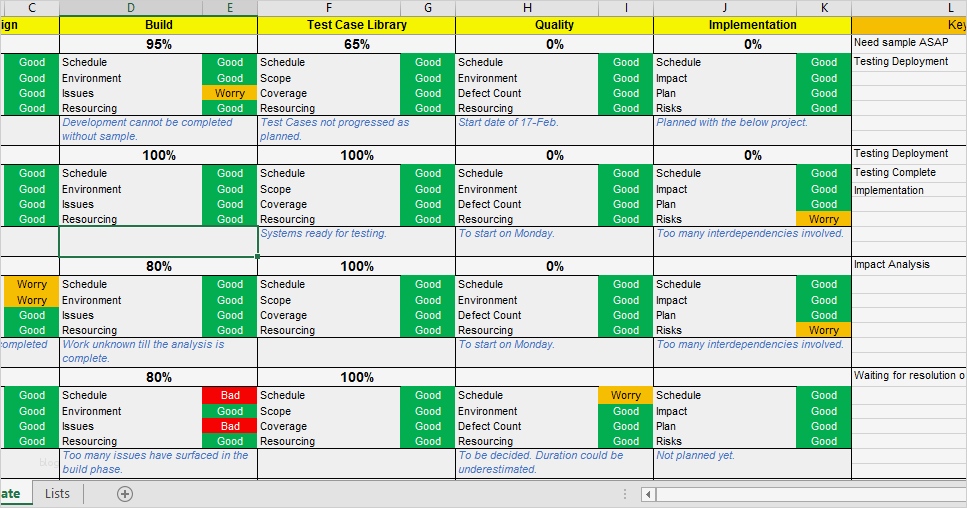Click the 'Start date of 17-Feb.' comment

pos(554,129)
